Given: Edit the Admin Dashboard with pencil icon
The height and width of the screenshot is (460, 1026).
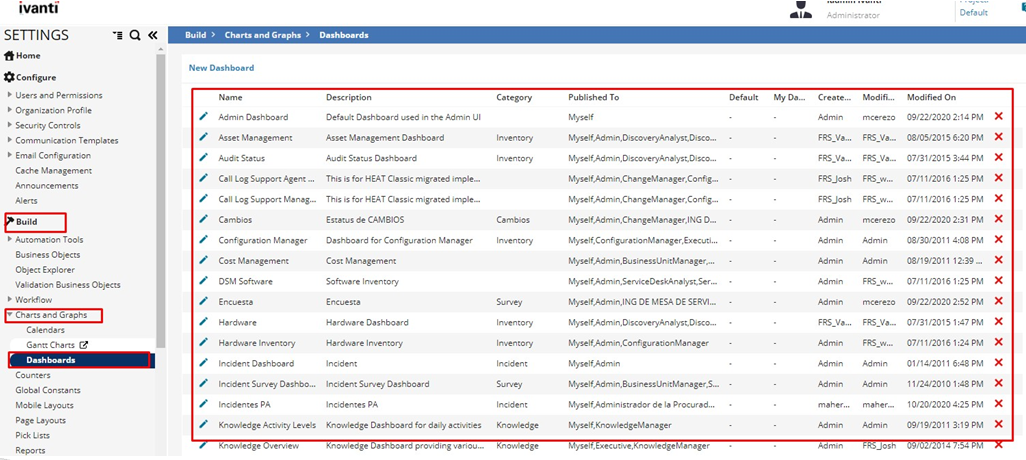Looking at the screenshot, I should click(x=204, y=117).
